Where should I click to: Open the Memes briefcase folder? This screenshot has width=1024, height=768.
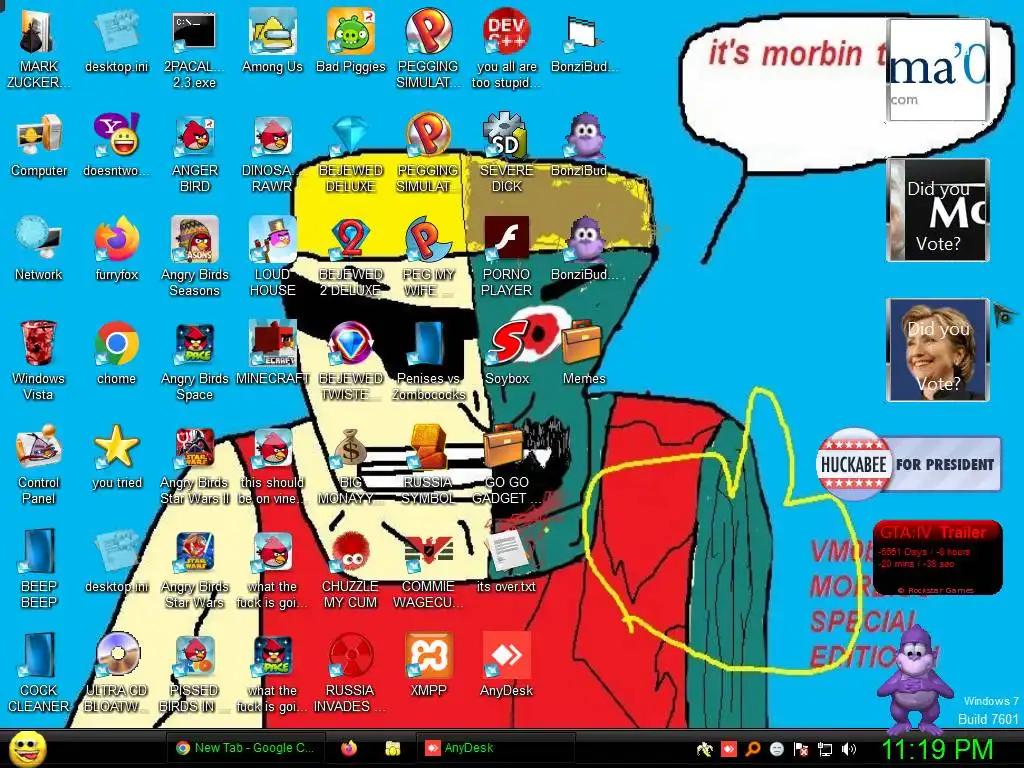click(584, 353)
